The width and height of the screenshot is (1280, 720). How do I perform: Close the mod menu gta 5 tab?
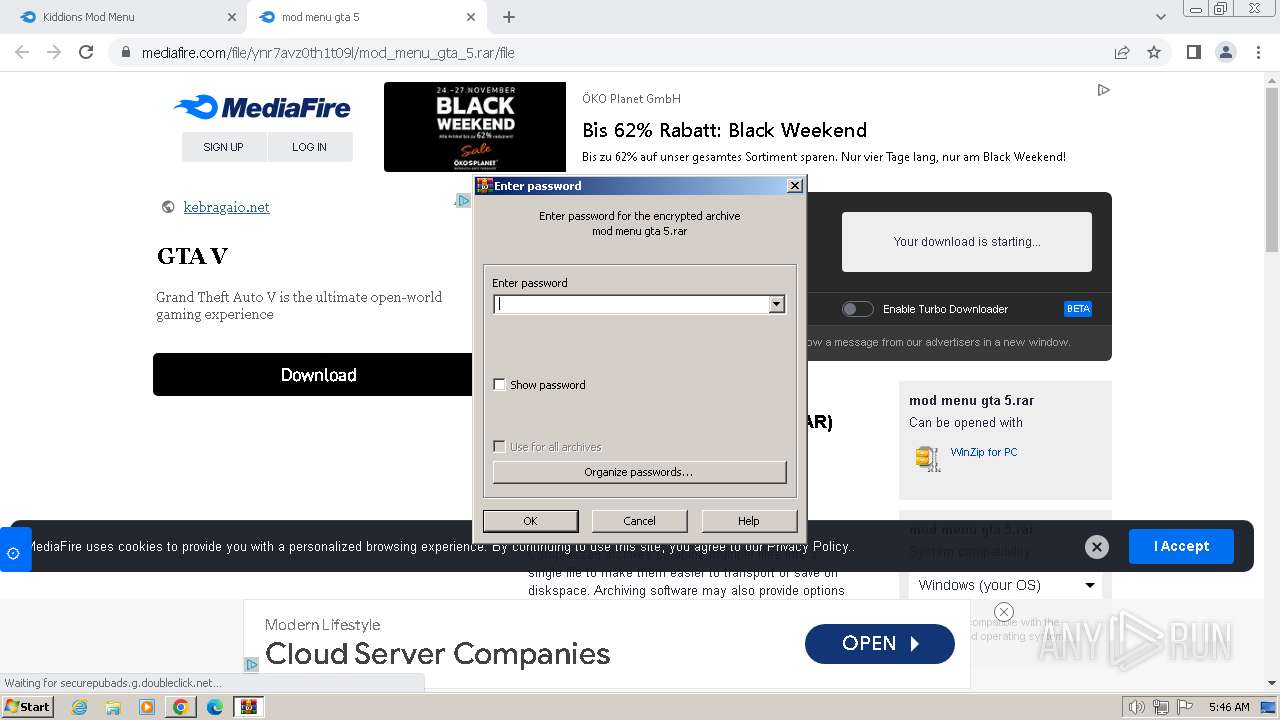coord(471,17)
